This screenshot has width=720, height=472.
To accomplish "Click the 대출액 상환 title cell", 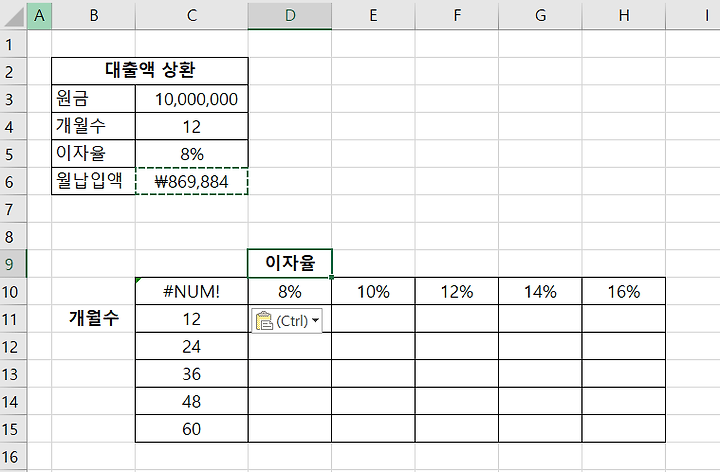I will coord(150,71).
